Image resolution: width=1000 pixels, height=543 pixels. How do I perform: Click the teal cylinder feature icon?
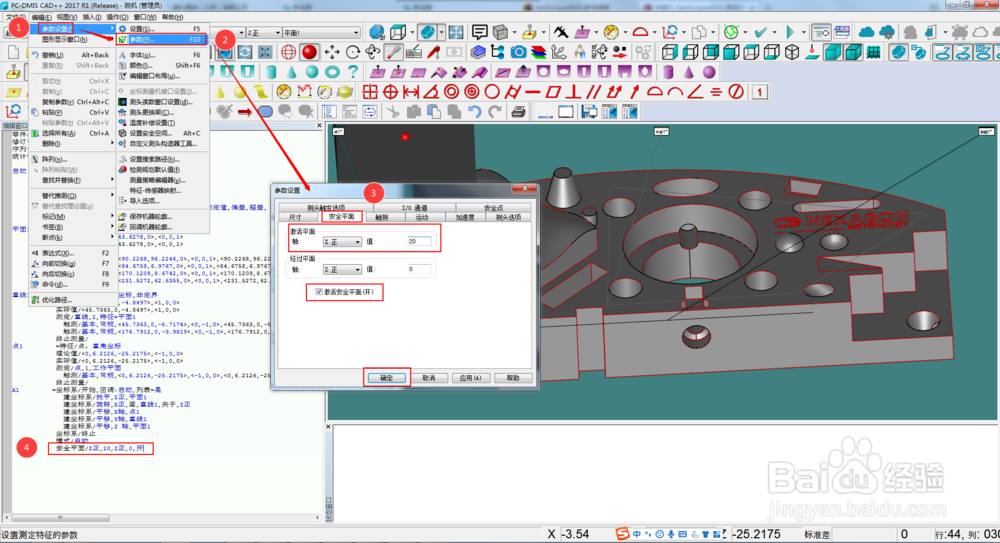pos(271,72)
